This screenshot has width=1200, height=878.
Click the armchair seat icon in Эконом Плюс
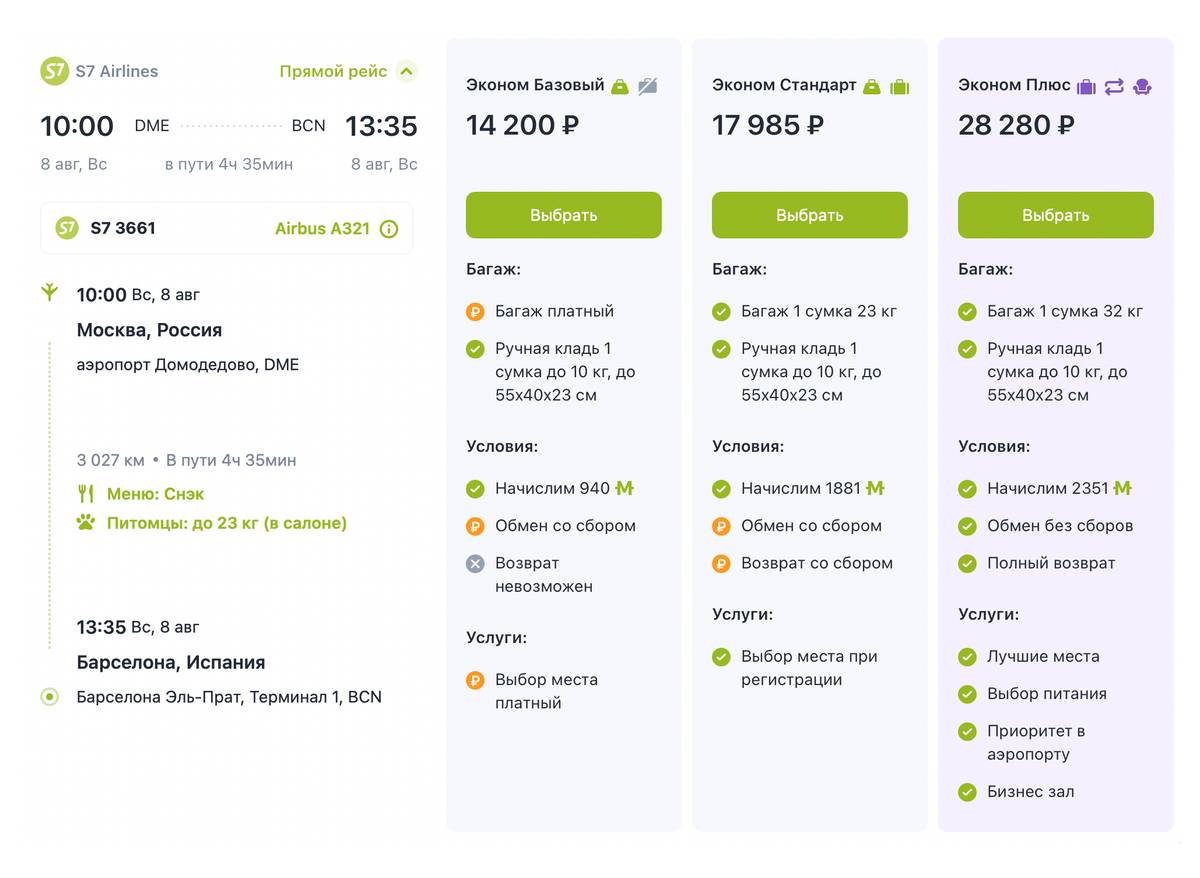click(x=1142, y=86)
